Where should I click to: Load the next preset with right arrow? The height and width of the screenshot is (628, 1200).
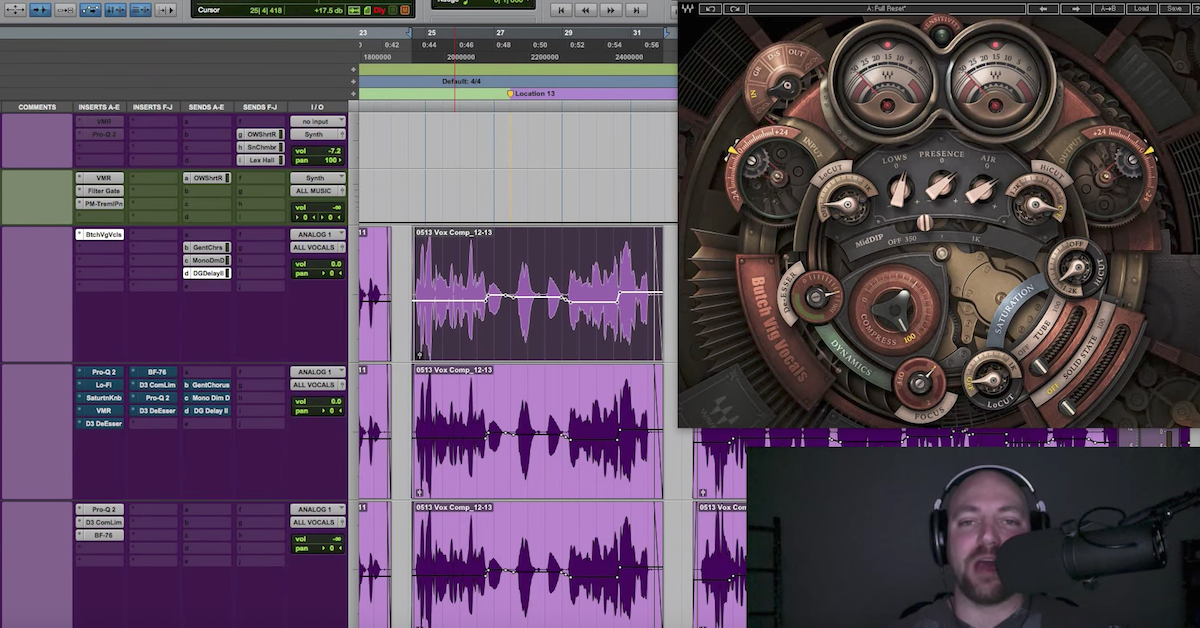click(1076, 9)
